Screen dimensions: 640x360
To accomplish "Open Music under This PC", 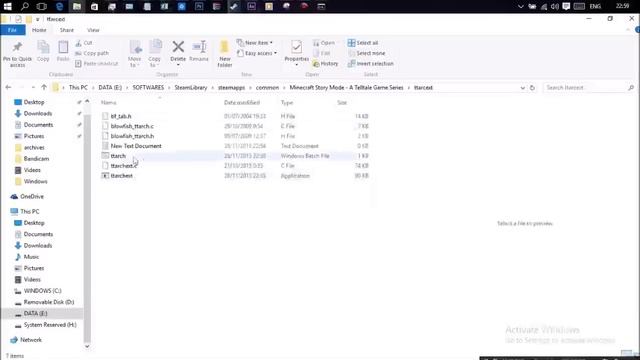I will coord(31,257).
